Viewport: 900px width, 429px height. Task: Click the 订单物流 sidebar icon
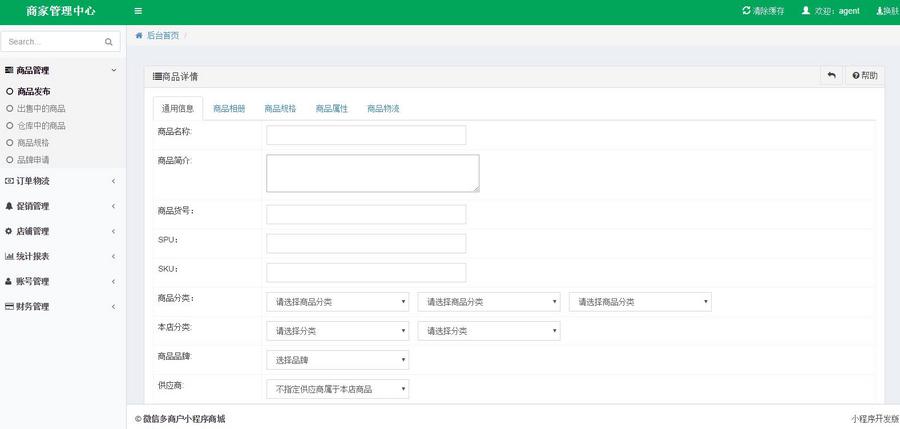(9, 181)
